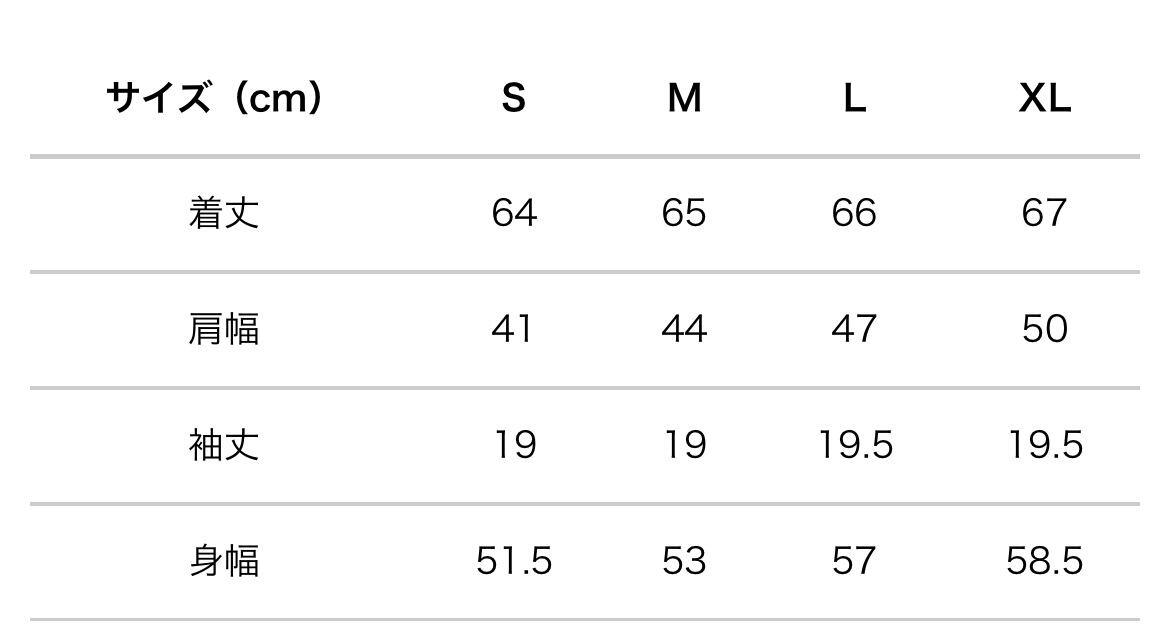Choose the XL size column header
Screen dimensions: 1170x638
pyautogui.click(x=1045, y=98)
